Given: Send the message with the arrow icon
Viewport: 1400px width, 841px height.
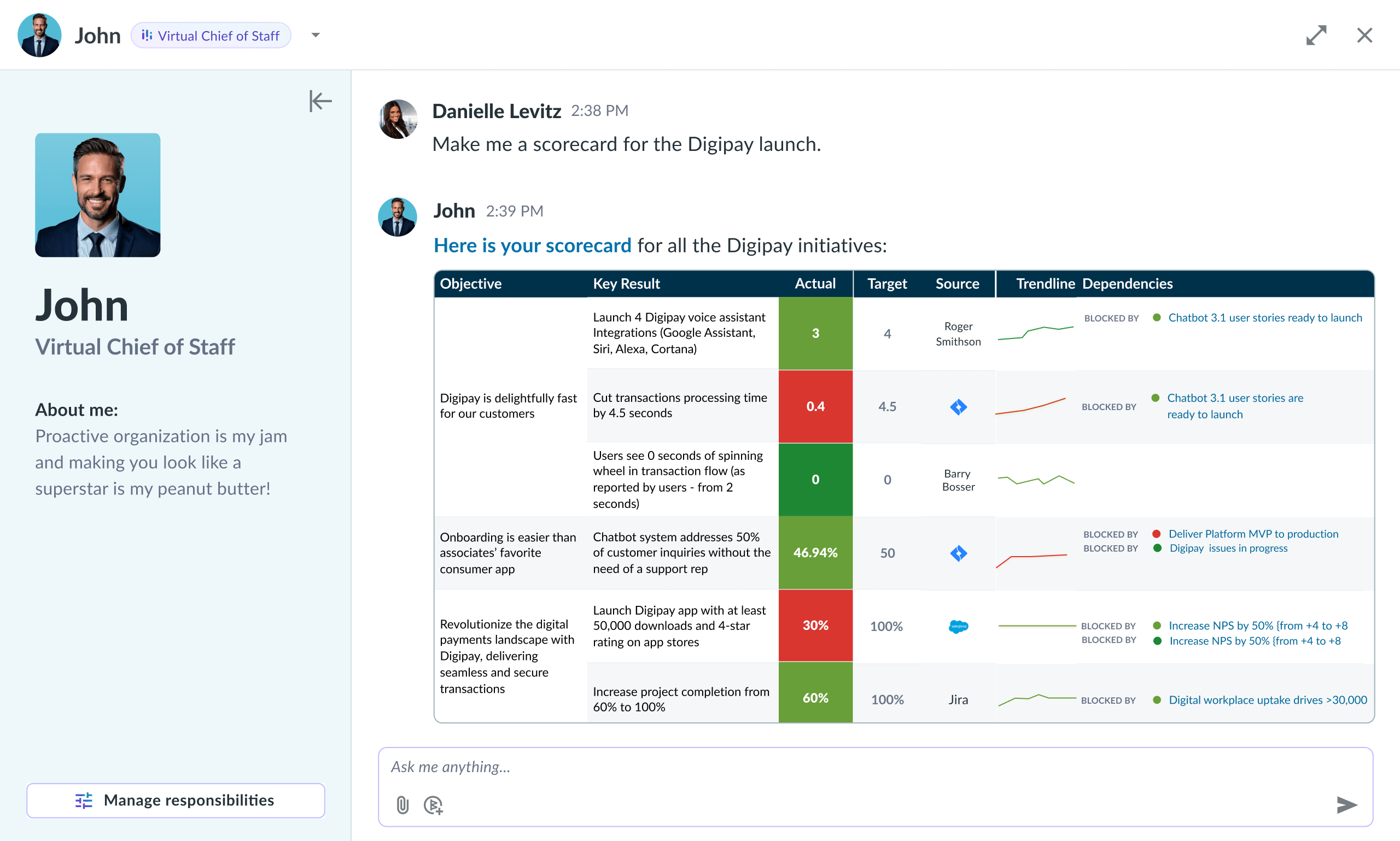Looking at the screenshot, I should coord(1347,805).
